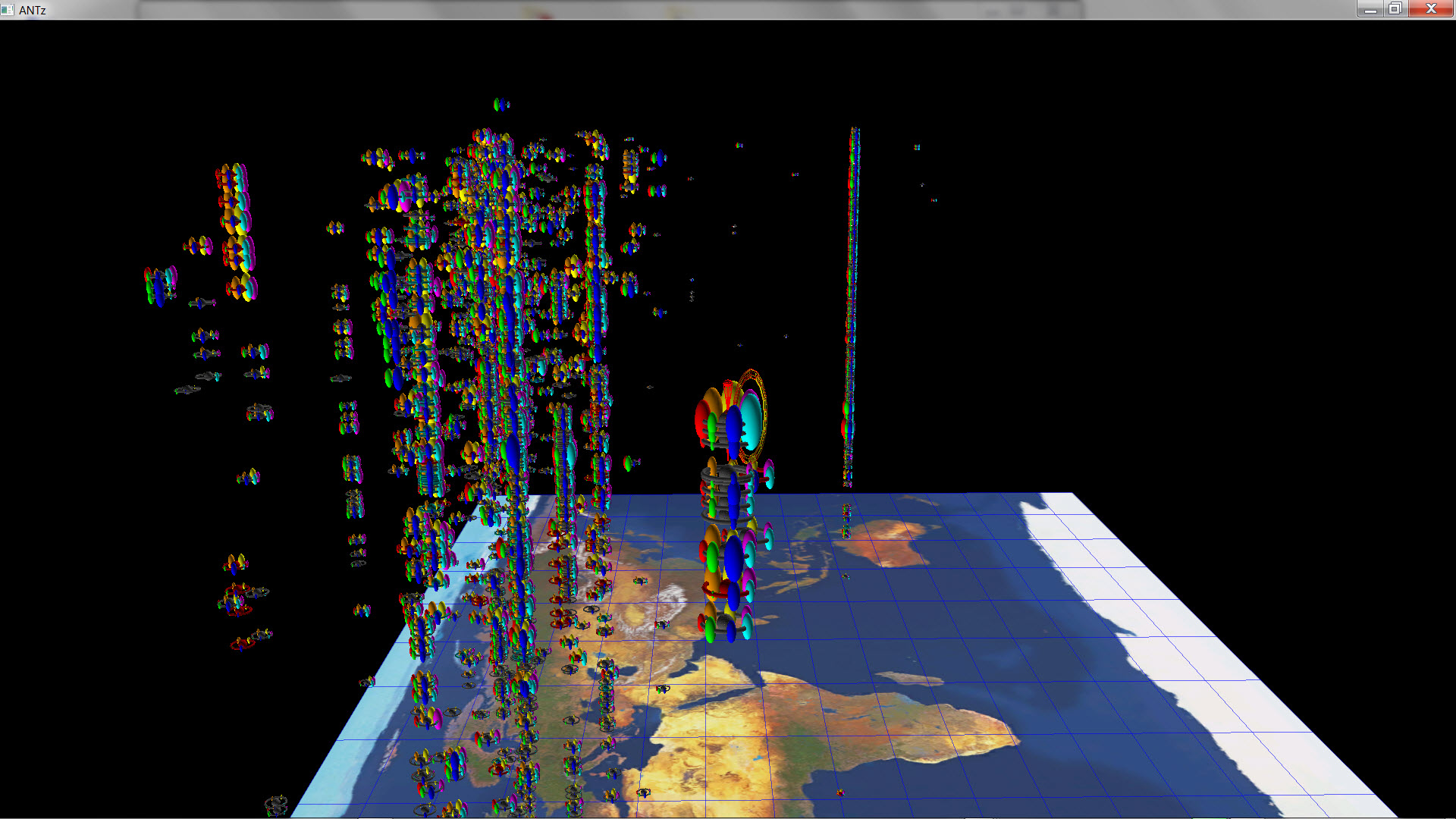
Task: Select the isolated topmost glyph above the cluster
Action: [x=500, y=105]
